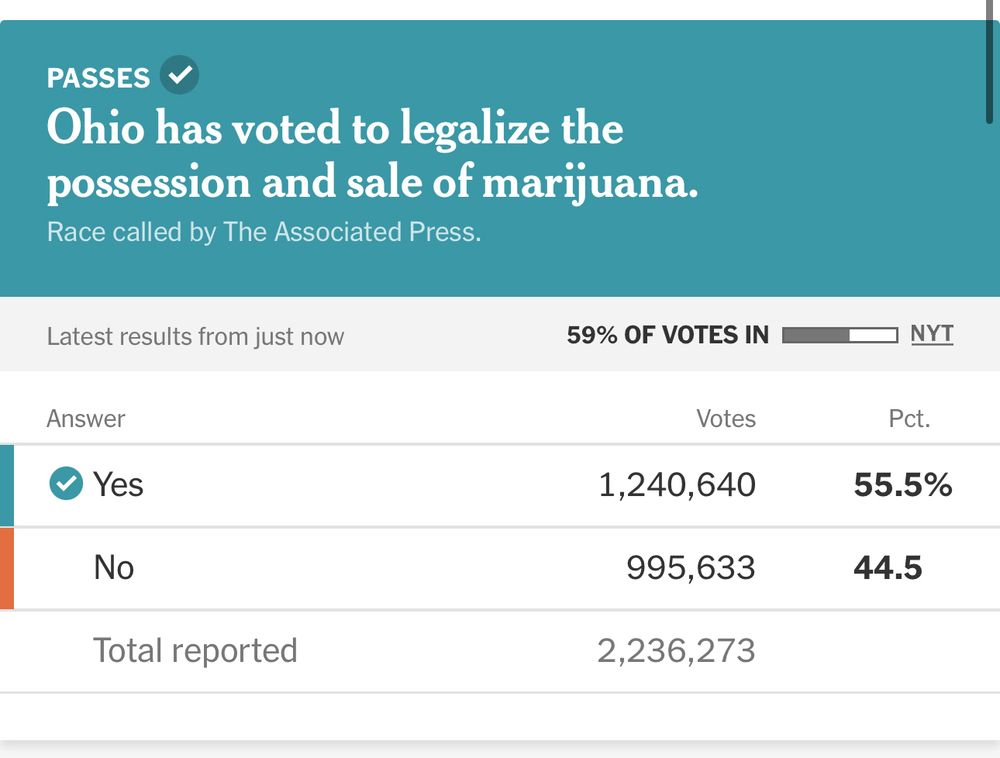Open the NYT estimate link
This screenshot has height=758, width=1000.
[x=931, y=334]
